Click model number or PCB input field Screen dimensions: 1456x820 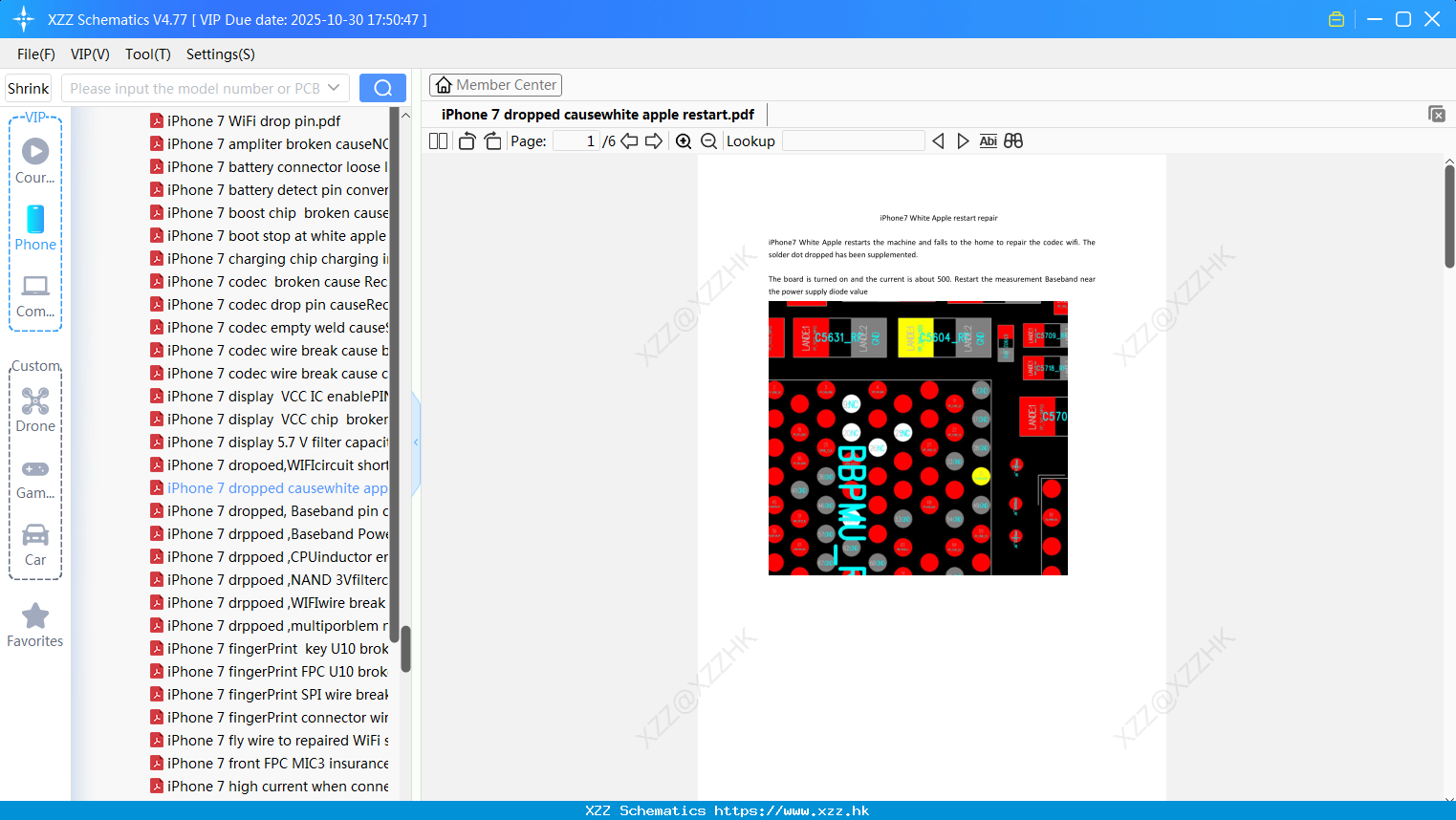[195, 88]
